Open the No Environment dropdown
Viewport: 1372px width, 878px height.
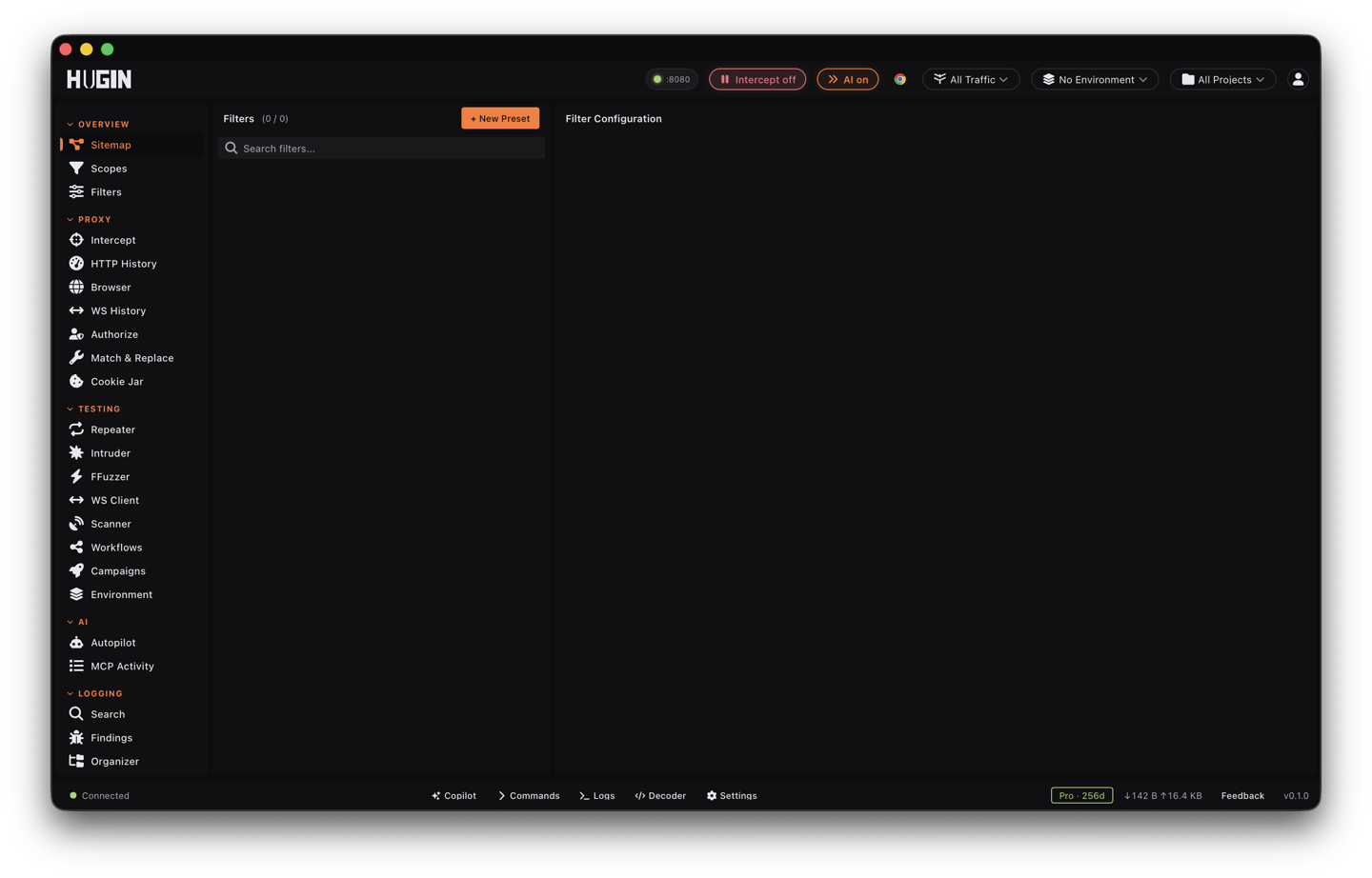pos(1095,79)
